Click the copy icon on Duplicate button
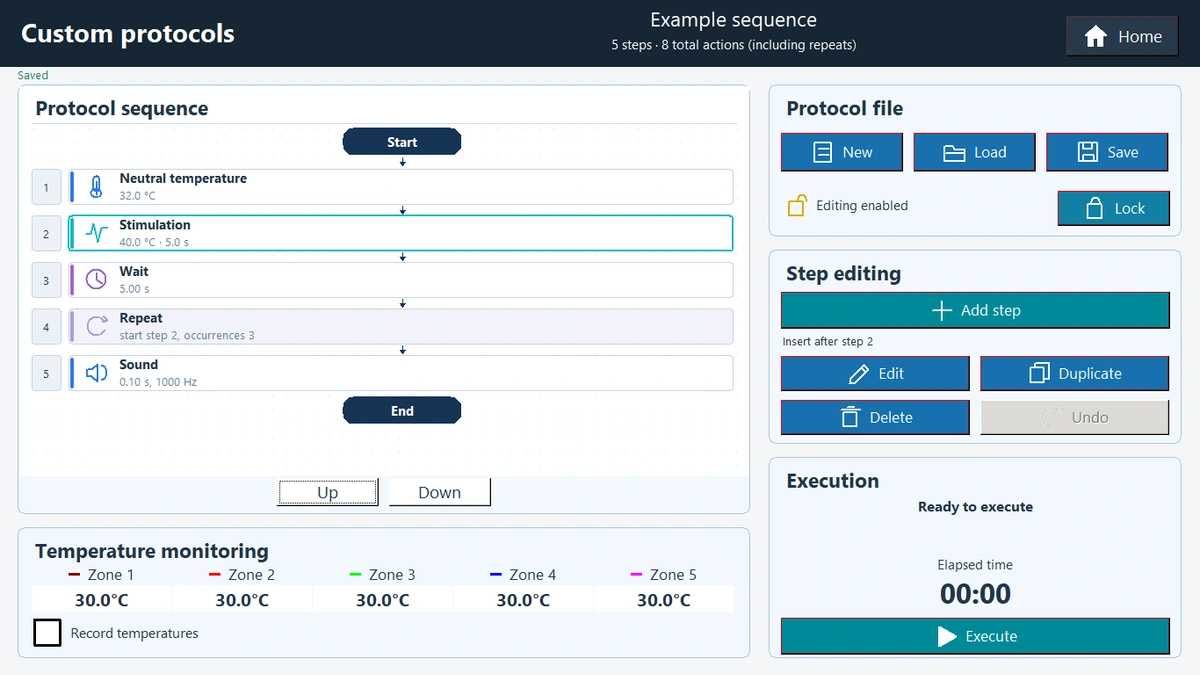The image size is (1200, 675). [x=1038, y=373]
